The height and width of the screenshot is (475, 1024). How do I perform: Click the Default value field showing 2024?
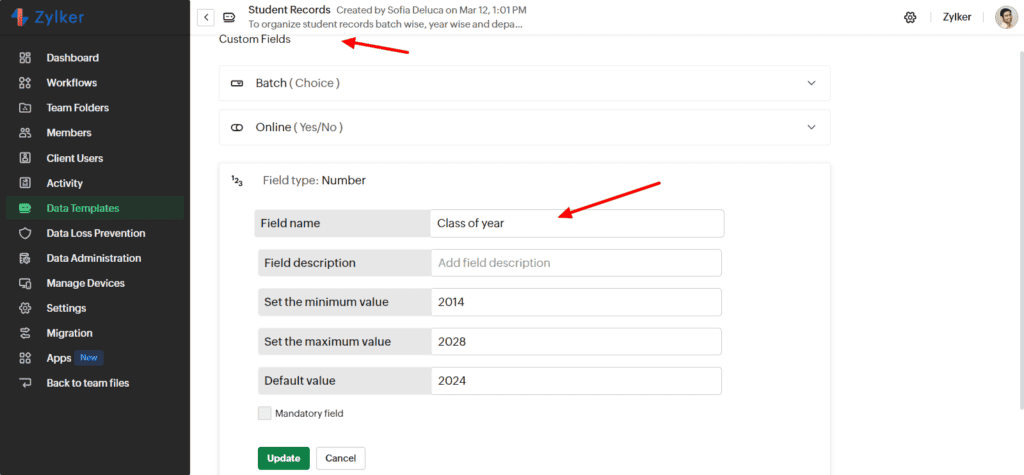tap(576, 381)
